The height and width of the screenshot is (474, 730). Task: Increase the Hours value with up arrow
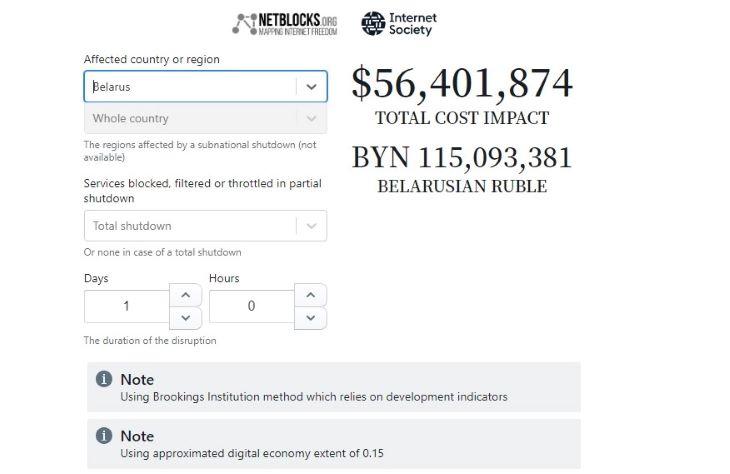coord(311,295)
